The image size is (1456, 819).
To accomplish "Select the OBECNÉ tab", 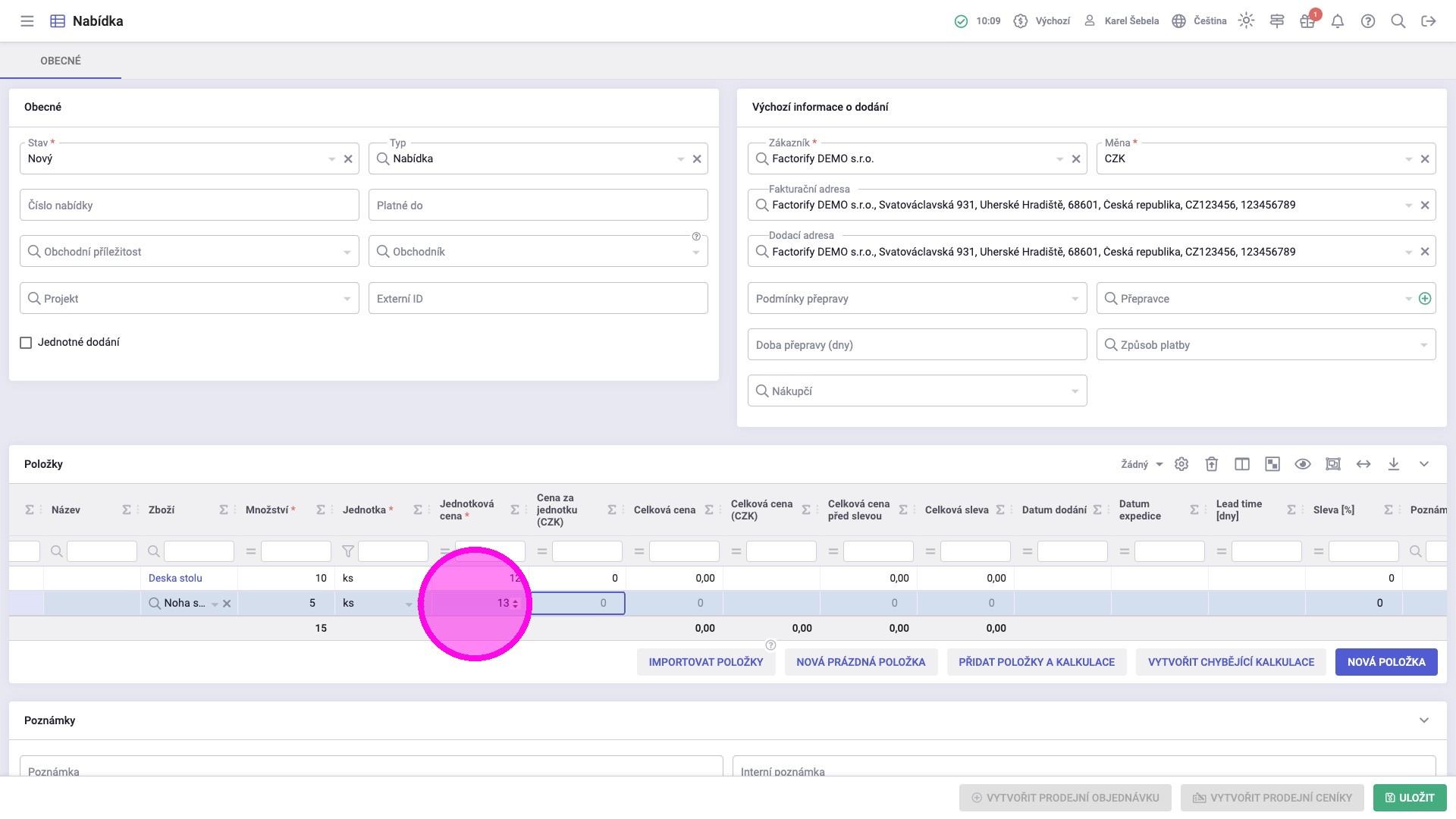I will point(61,61).
